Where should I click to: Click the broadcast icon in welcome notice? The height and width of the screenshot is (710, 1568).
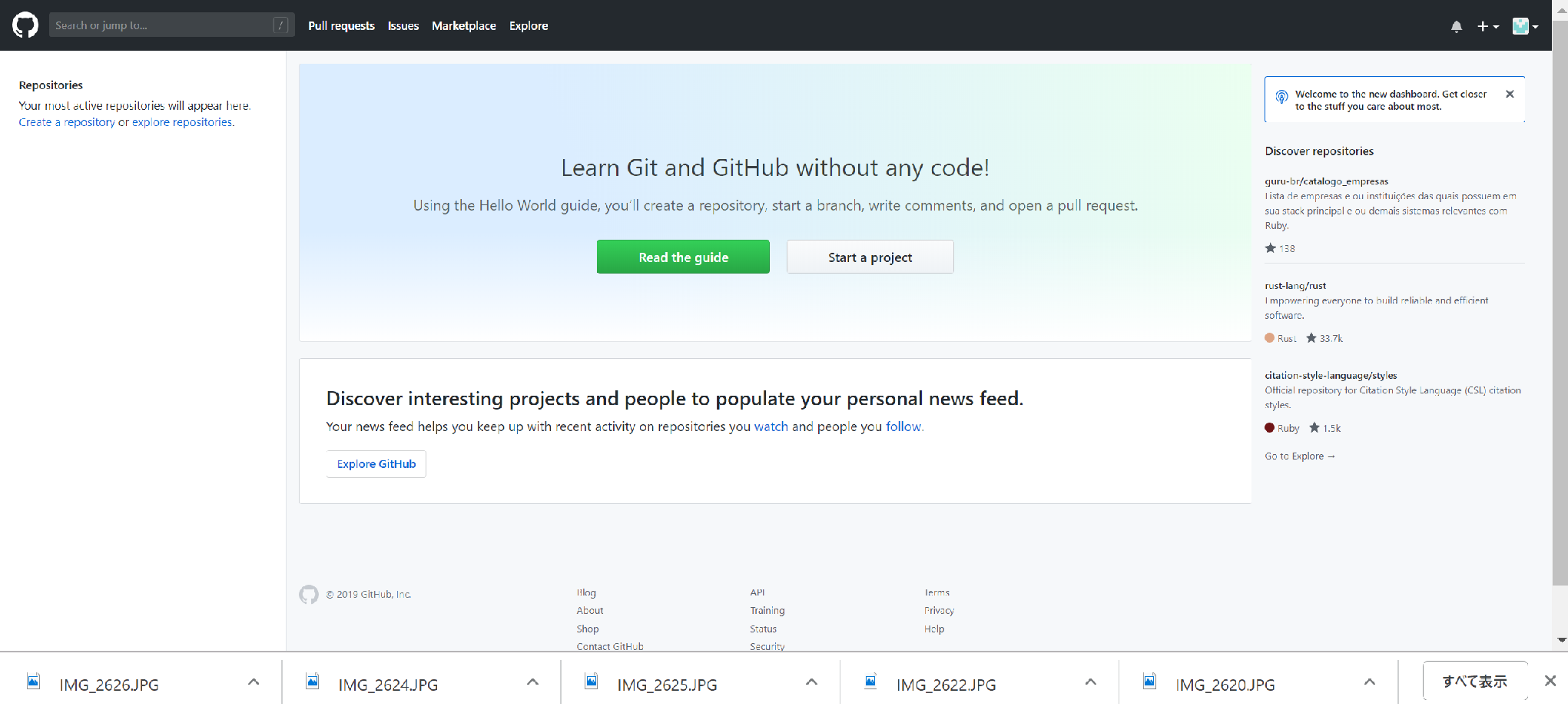[x=1281, y=97]
